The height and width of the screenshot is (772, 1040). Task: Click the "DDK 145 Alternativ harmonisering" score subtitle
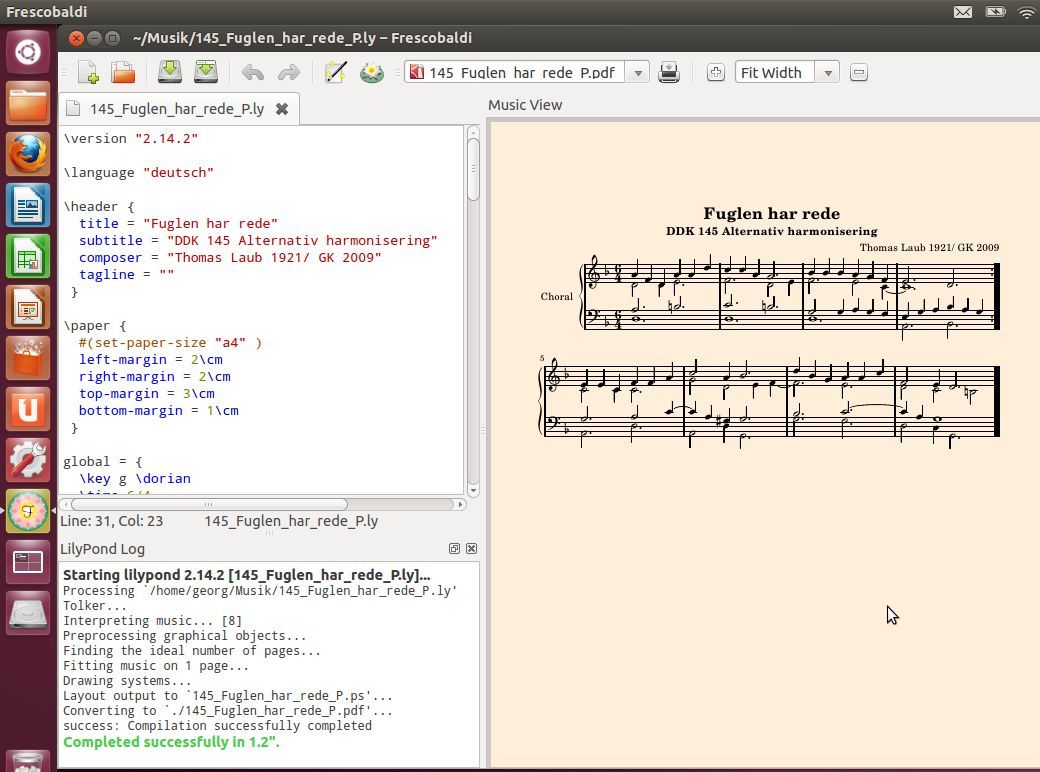[x=771, y=231]
